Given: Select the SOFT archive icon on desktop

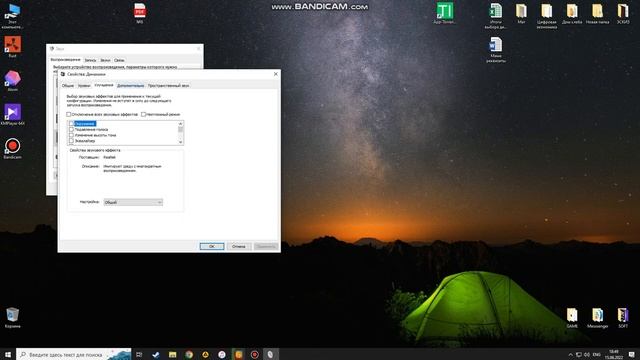Looking at the screenshot, I should click(x=623, y=318).
